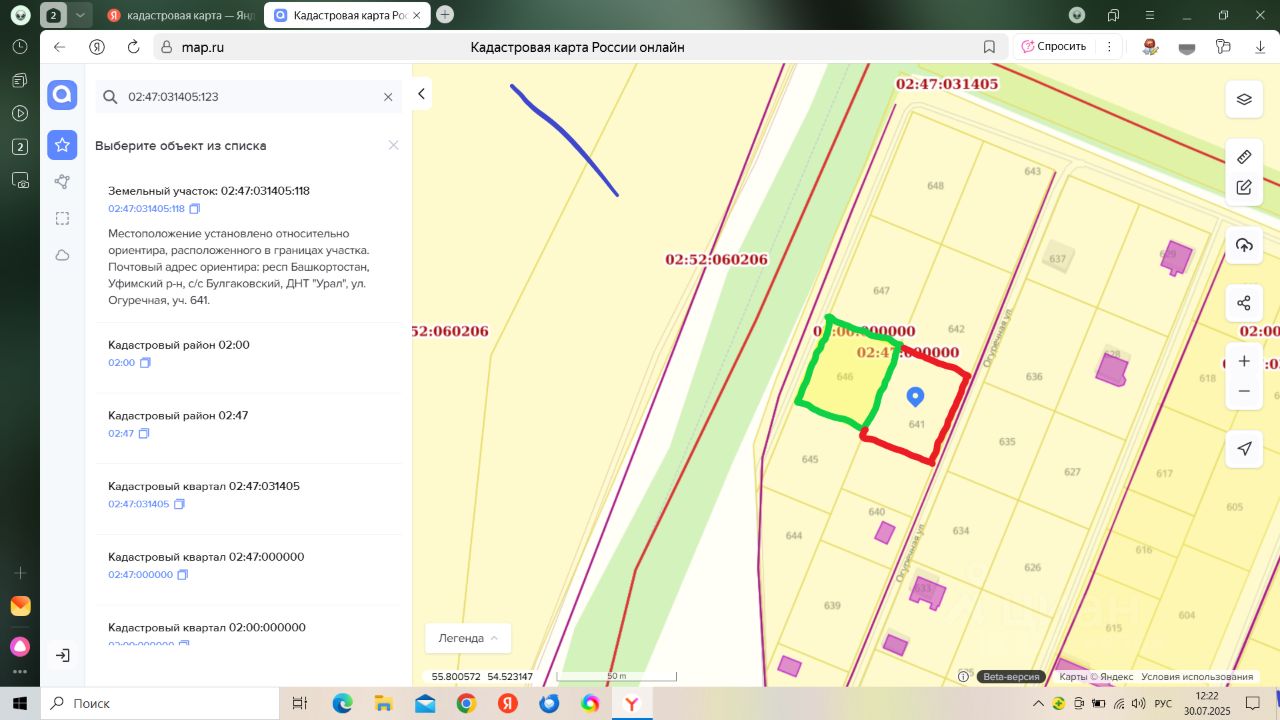Copy cadastral quarter 02:47:000000 number

coord(183,575)
